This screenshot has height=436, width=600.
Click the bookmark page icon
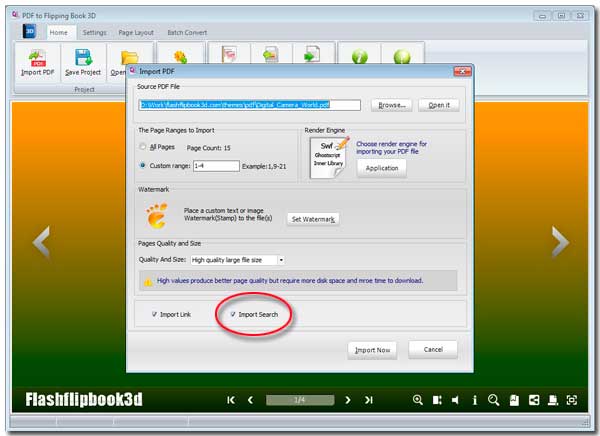click(514, 400)
